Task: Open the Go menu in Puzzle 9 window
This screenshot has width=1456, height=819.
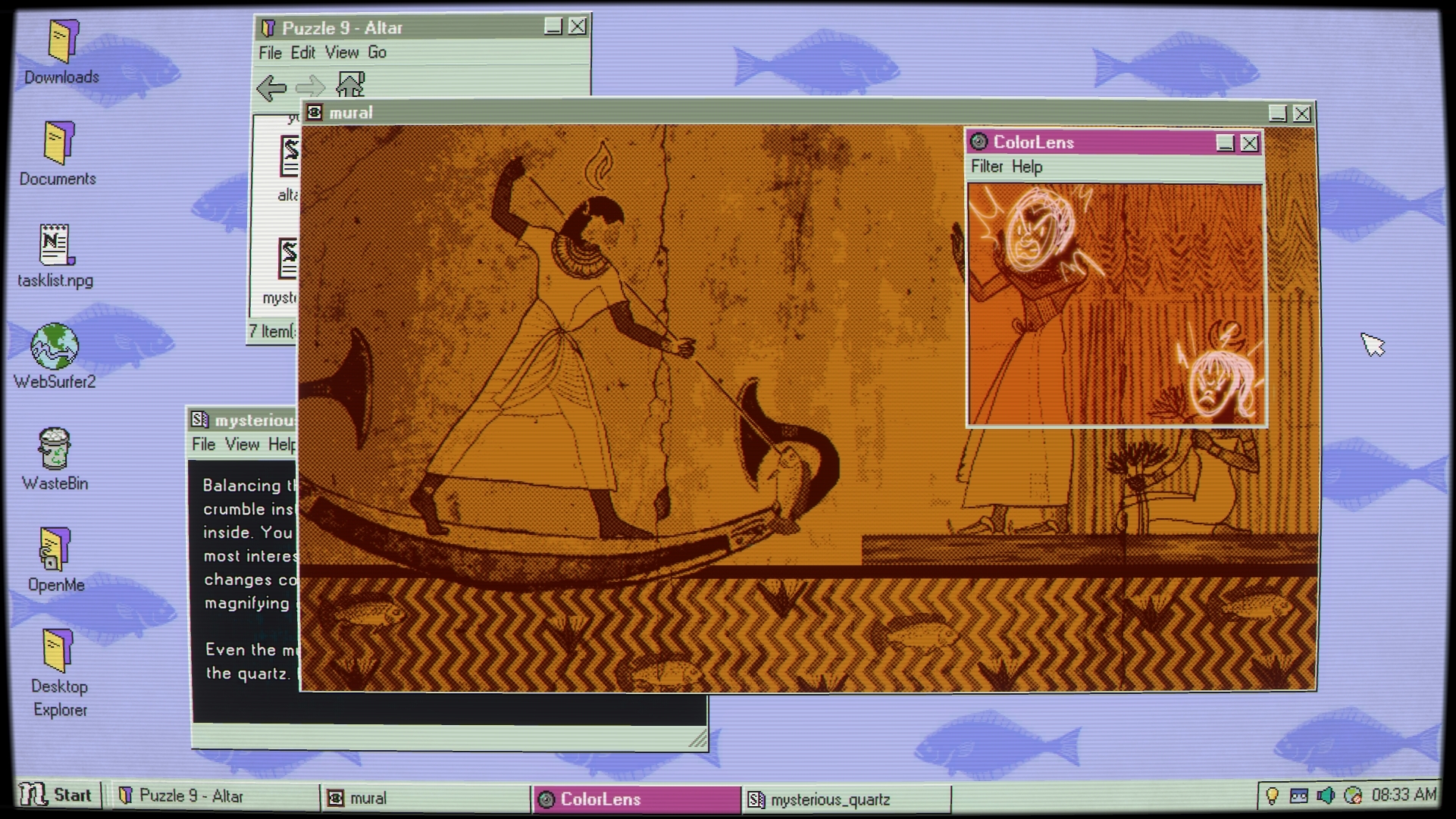Action: [x=377, y=53]
